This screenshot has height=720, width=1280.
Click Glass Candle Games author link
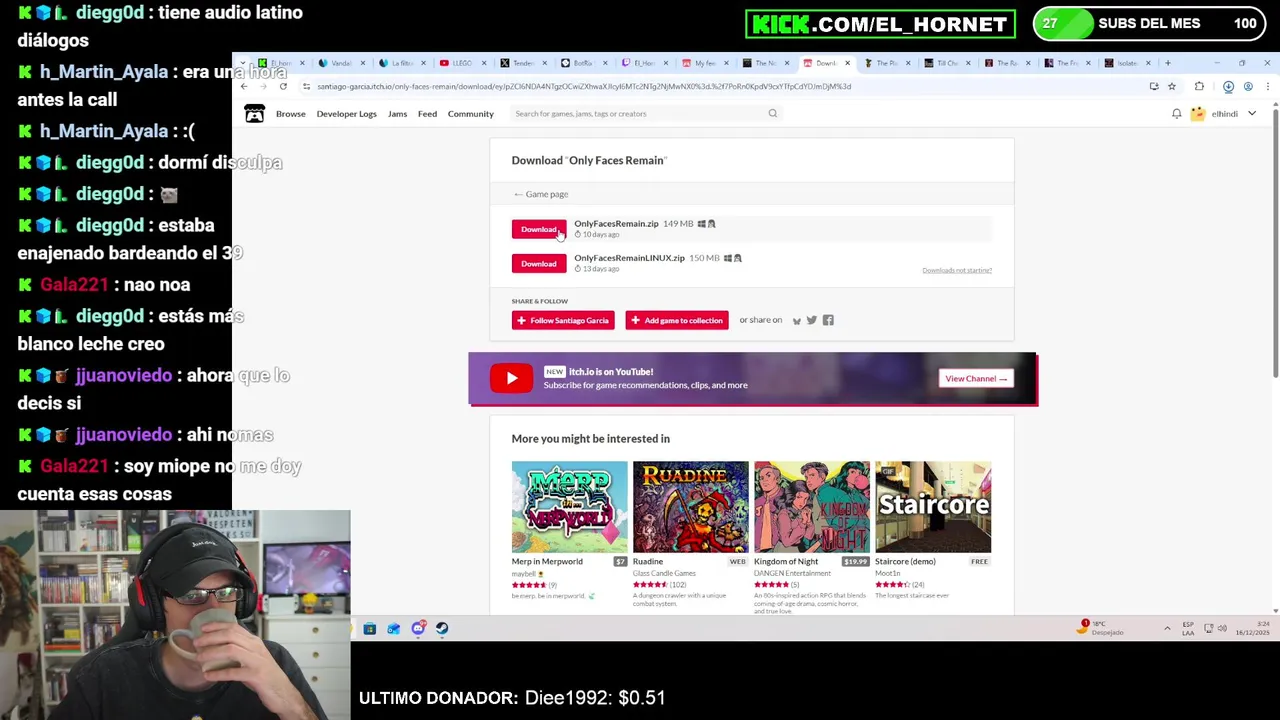[664, 574]
